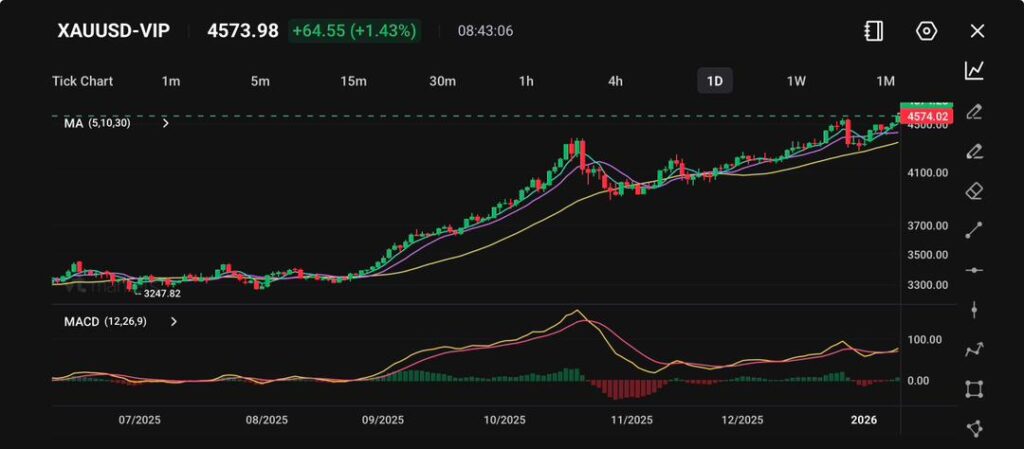Select the triangle polygon drawing tool

click(x=974, y=428)
